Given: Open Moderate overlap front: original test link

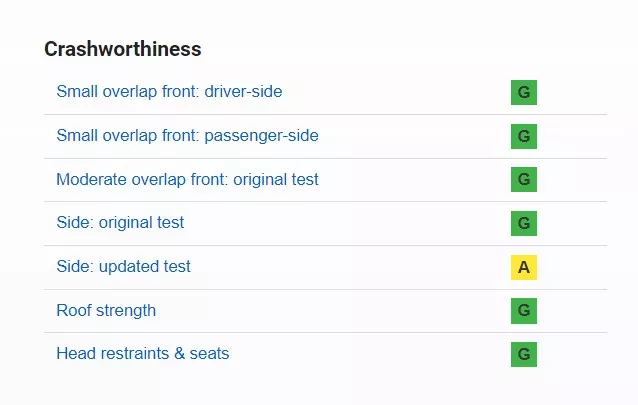Looking at the screenshot, I should [x=187, y=179].
